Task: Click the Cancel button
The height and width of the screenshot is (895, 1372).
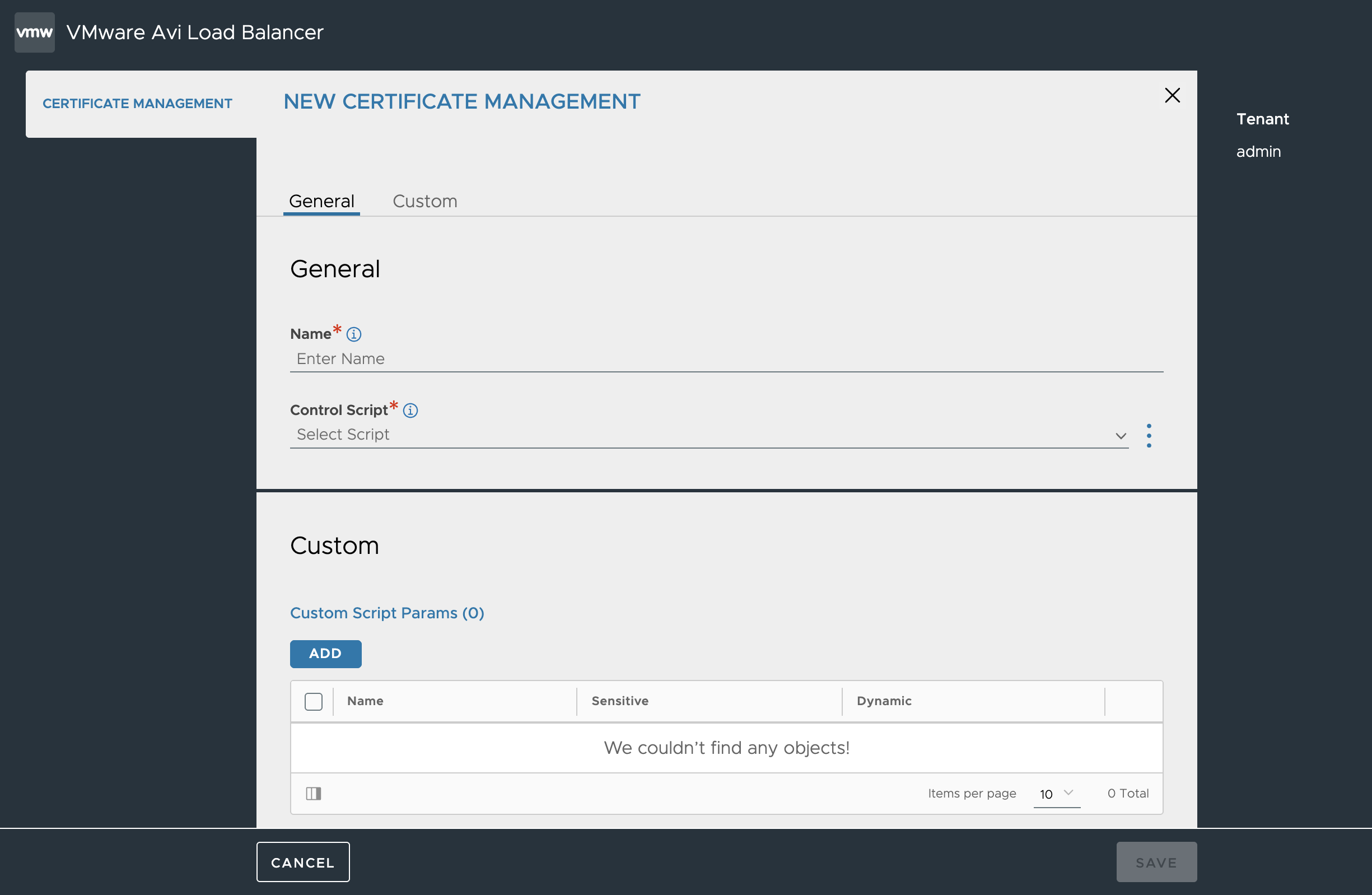Action: [302, 861]
